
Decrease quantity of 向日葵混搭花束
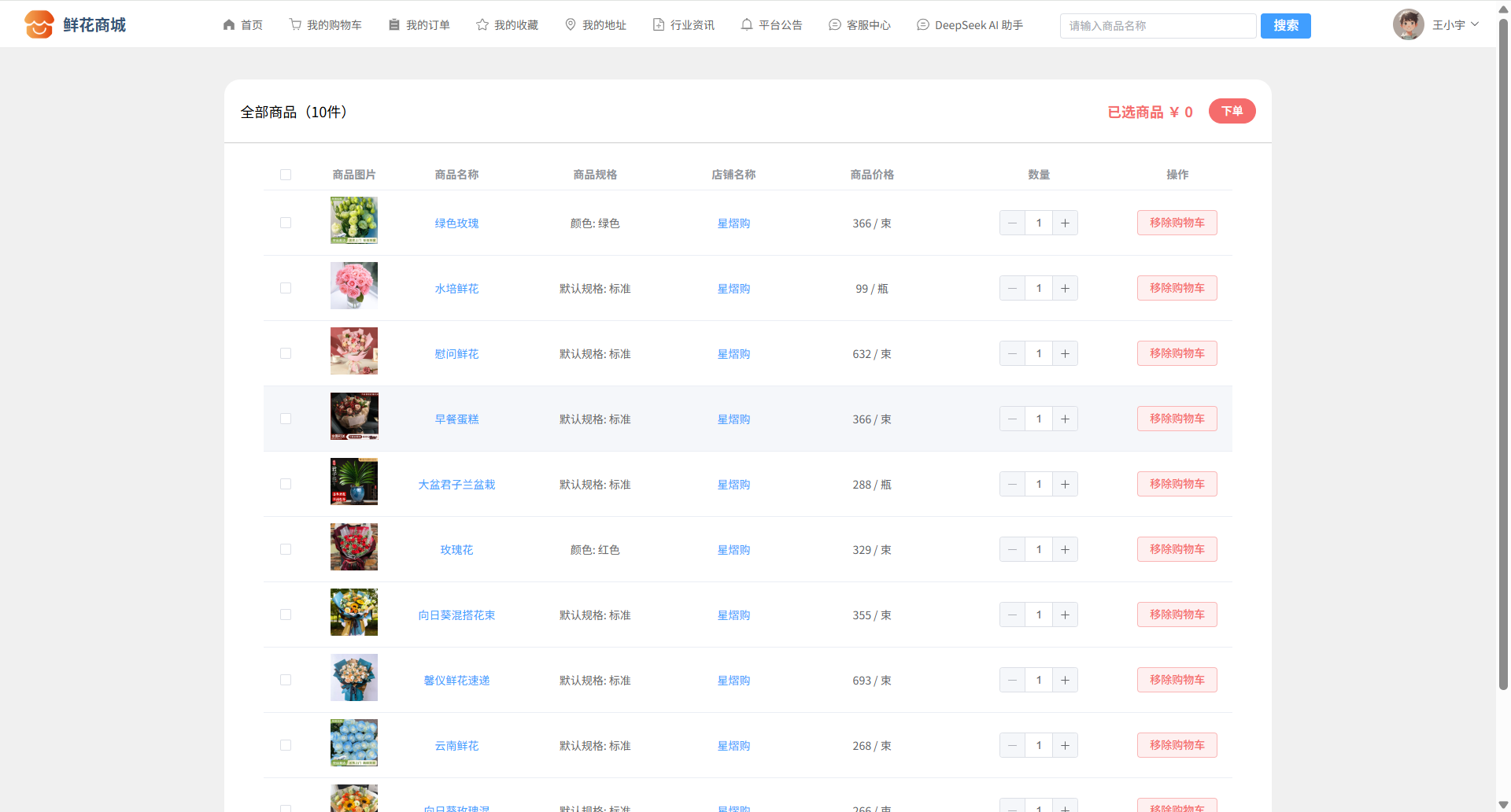click(1012, 615)
